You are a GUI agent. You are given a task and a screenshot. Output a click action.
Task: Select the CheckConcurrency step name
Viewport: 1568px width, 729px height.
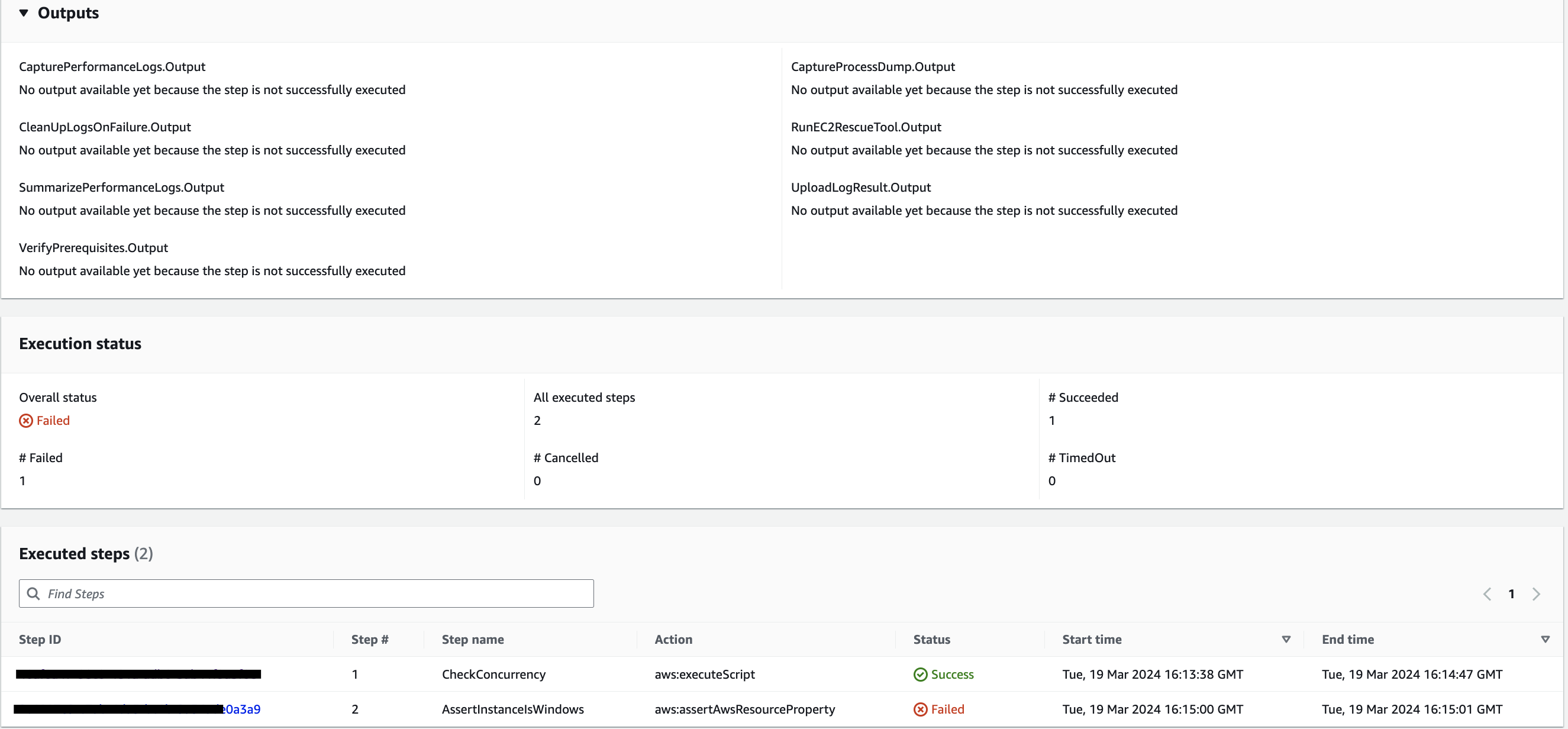coord(493,674)
